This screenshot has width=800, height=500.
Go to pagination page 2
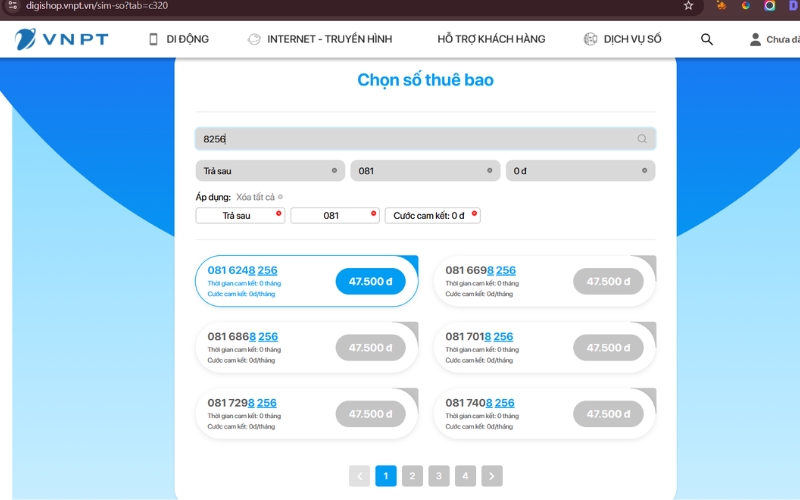tap(412, 476)
